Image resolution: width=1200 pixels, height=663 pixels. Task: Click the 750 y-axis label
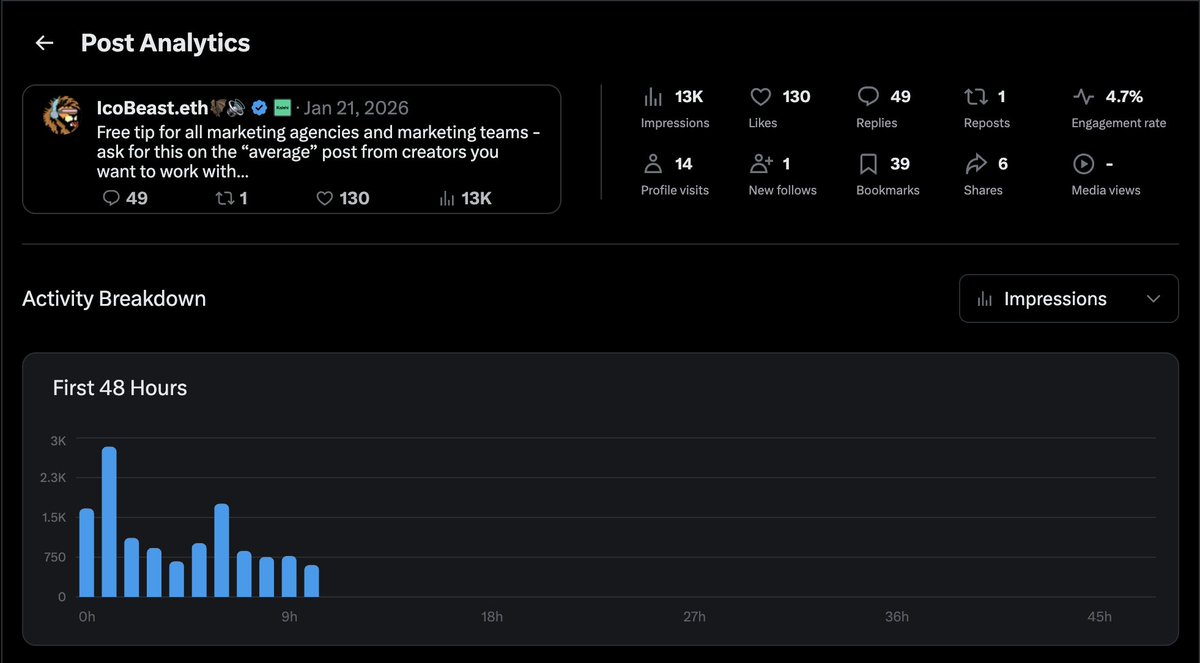click(54, 557)
